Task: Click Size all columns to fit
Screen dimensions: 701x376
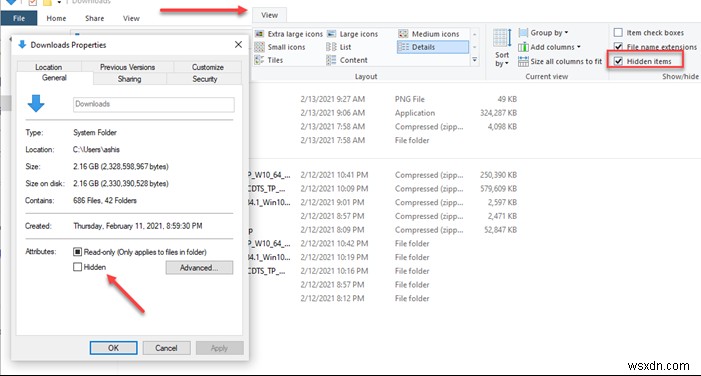Action: click(x=560, y=61)
